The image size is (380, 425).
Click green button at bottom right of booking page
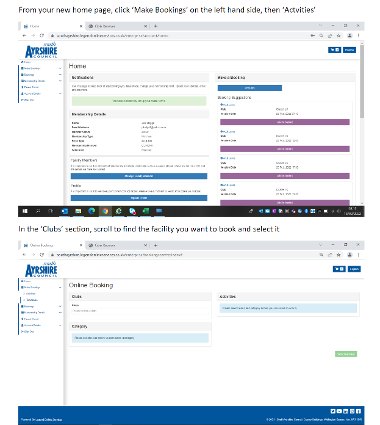(346, 354)
